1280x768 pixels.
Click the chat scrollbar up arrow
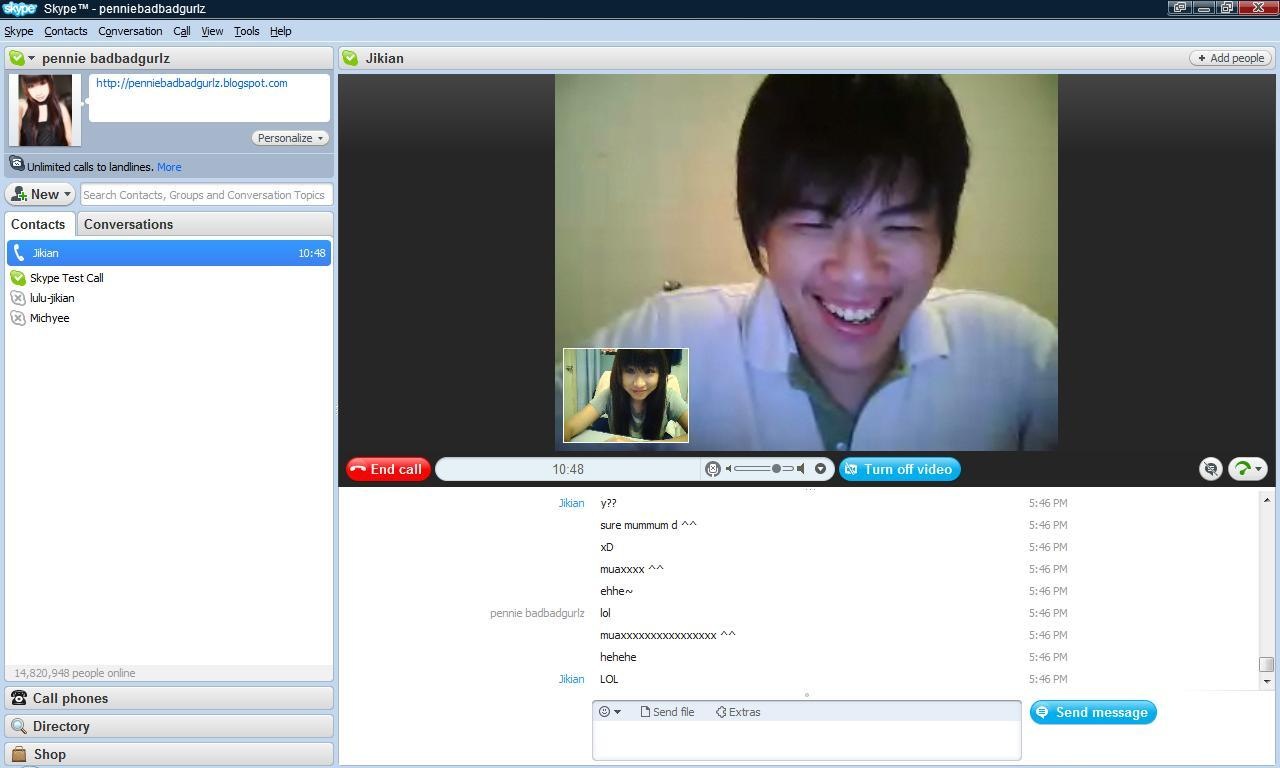click(x=1266, y=499)
